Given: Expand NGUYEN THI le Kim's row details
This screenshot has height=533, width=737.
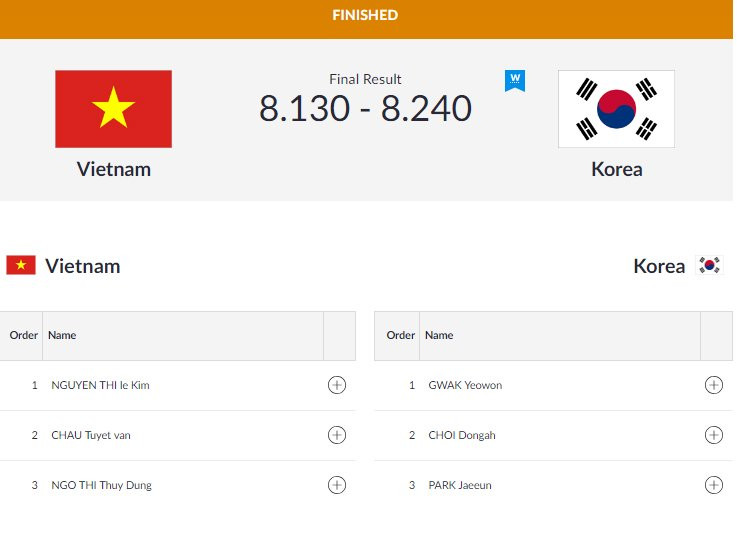Looking at the screenshot, I should [337, 385].
